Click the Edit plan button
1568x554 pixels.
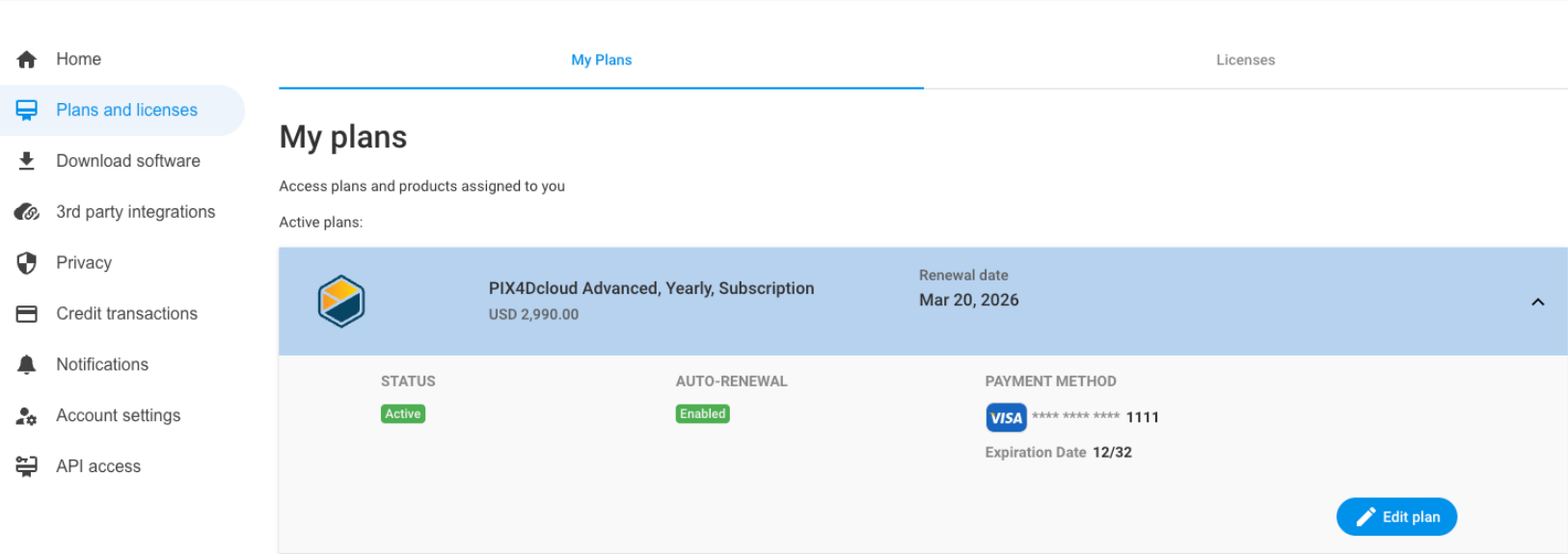click(1396, 516)
